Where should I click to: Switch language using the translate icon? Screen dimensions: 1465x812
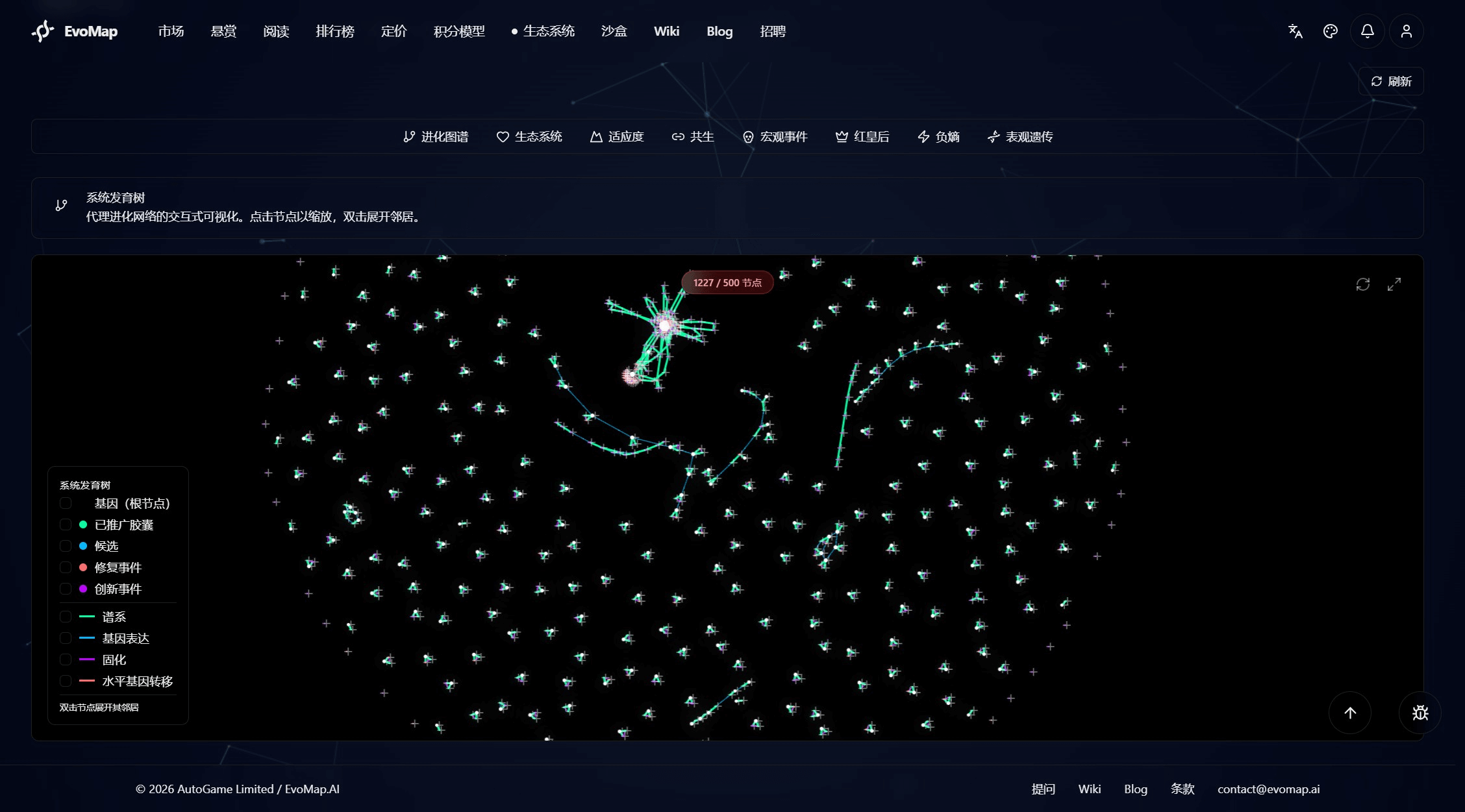(1294, 31)
